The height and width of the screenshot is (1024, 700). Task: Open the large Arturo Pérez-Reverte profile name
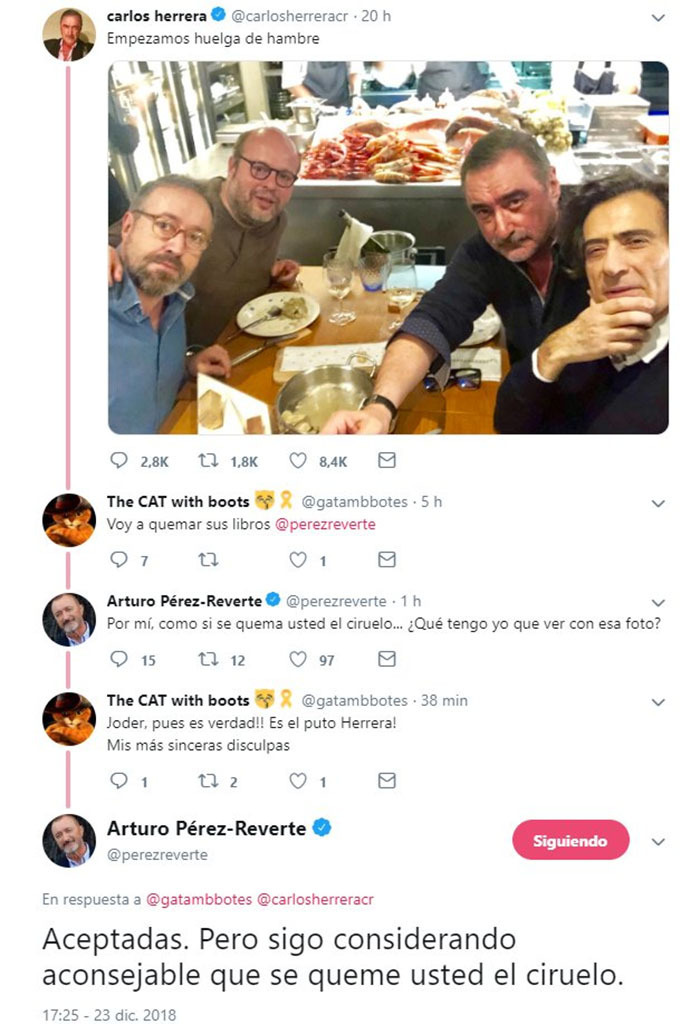coord(206,828)
